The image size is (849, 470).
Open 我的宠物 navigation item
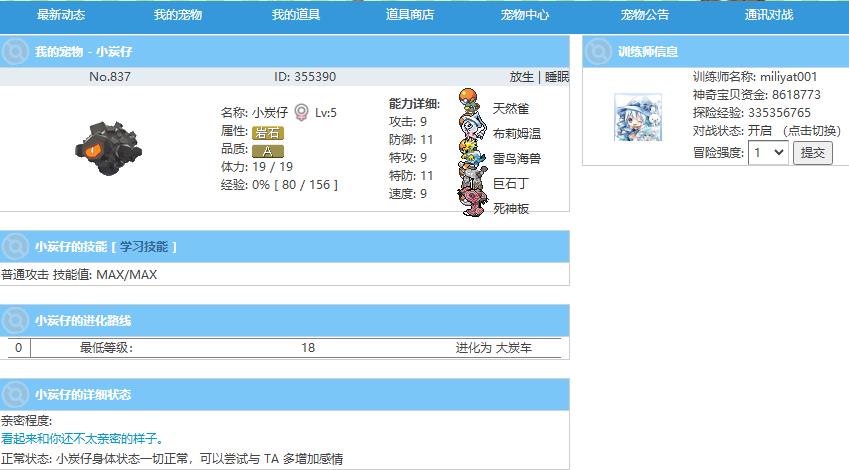[x=177, y=15]
